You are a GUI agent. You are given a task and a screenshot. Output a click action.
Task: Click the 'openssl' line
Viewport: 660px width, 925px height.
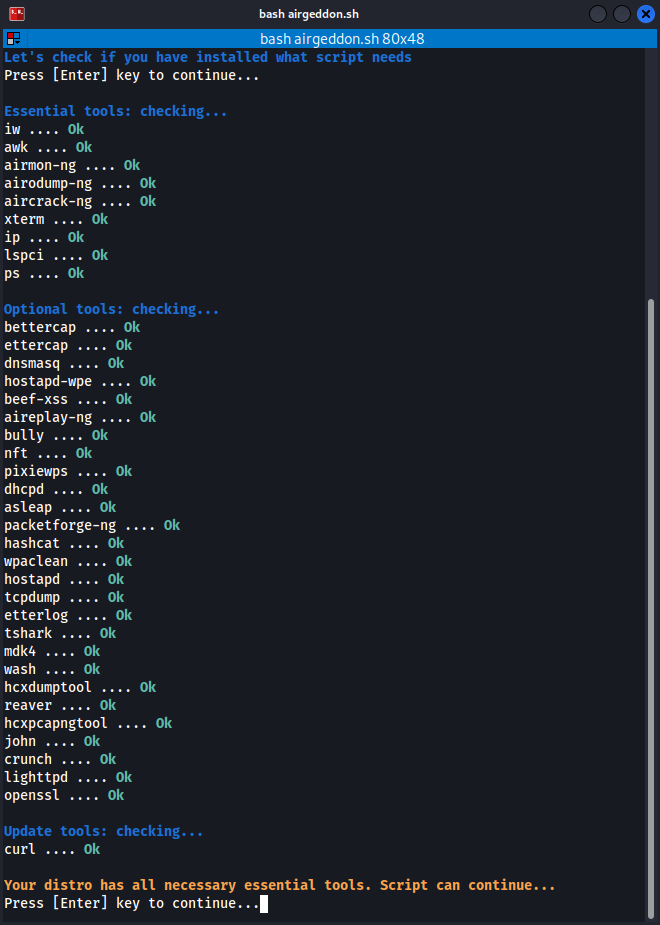[64, 795]
